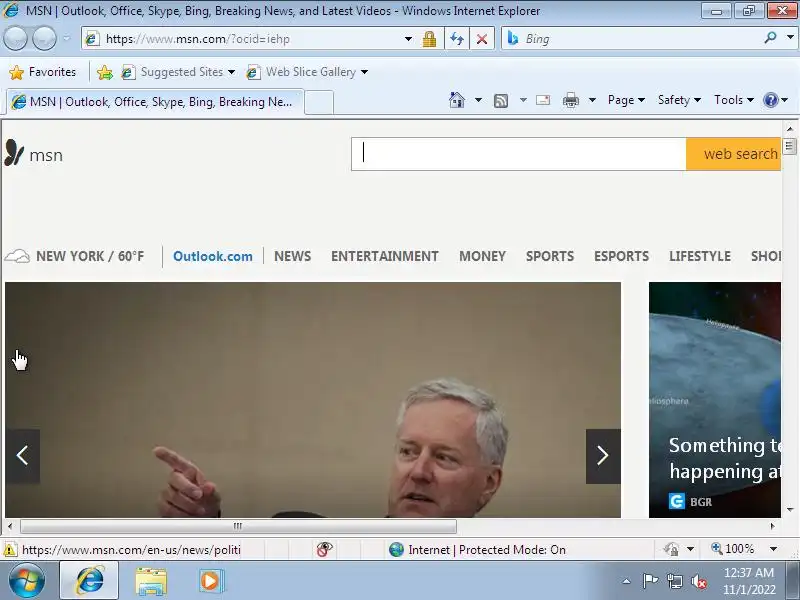The height and width of the screenshot is (600, 800).
Task: Open the Windows Start button
Action: pyautogui.click(x=26, y=581)
